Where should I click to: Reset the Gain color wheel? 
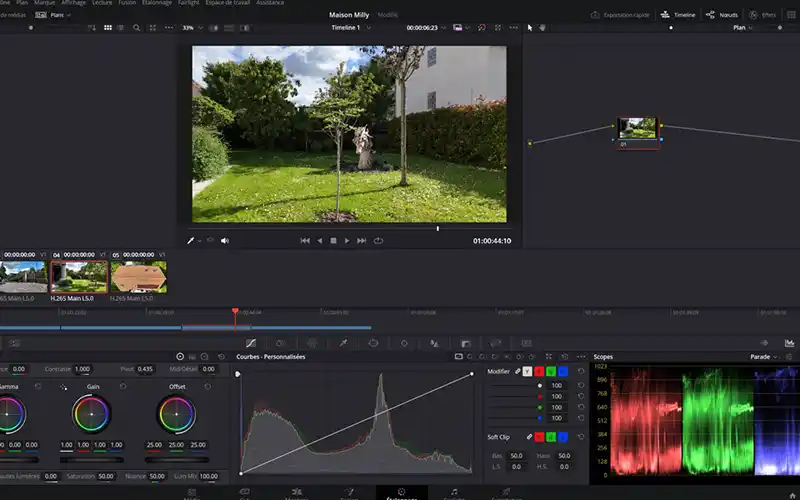click(x=123, y=387)
